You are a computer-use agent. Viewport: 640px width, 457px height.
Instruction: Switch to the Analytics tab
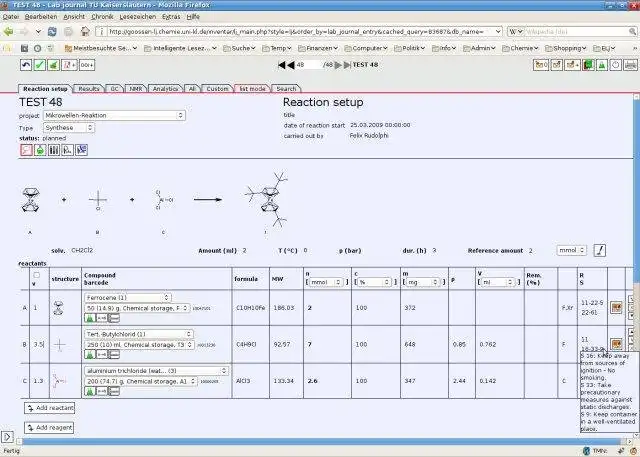[165, 89]
